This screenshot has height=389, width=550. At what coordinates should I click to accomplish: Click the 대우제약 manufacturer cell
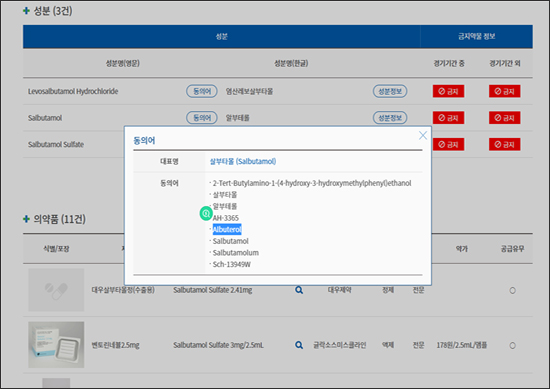pos(340,290)
